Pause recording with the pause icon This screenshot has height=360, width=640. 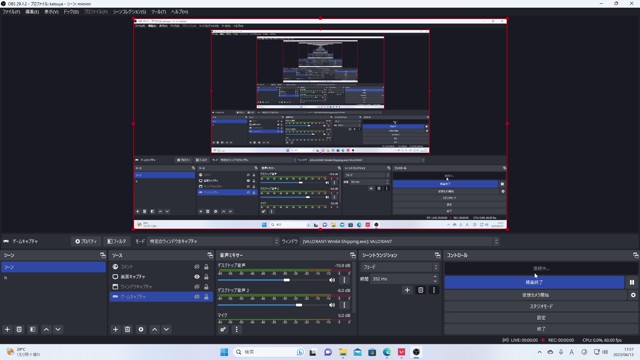click(x=632, y=282)
